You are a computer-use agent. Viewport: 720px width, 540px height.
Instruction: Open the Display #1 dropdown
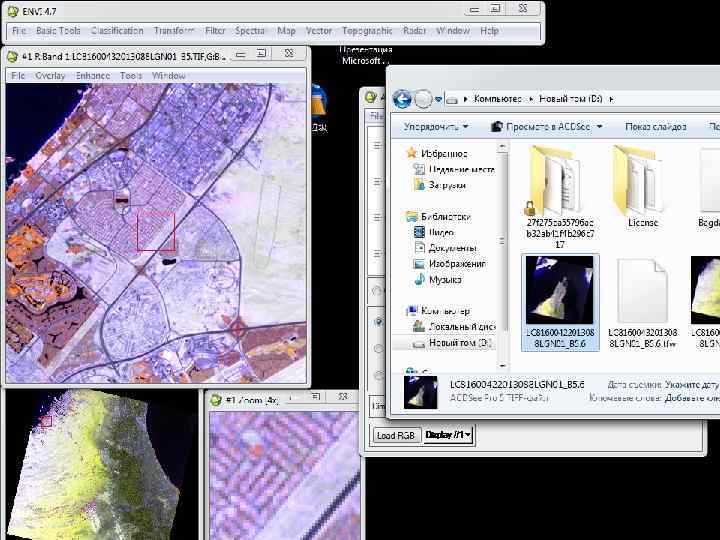pyautogui.click(x=449, y=435)
